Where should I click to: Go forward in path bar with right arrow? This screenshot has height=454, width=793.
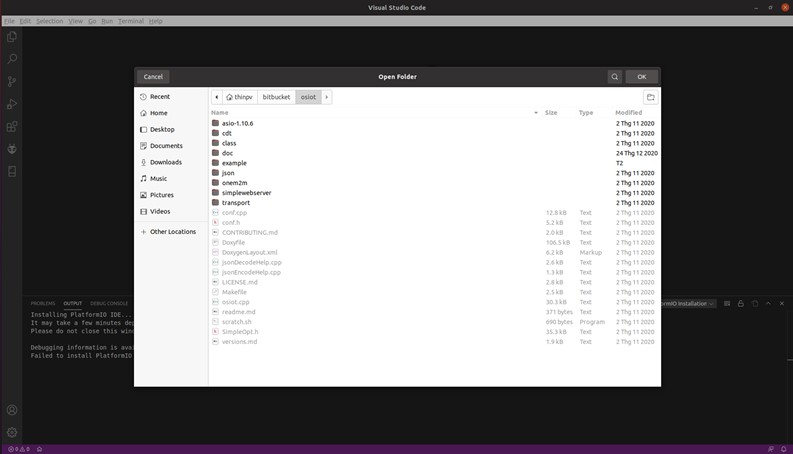coord(326,97)
